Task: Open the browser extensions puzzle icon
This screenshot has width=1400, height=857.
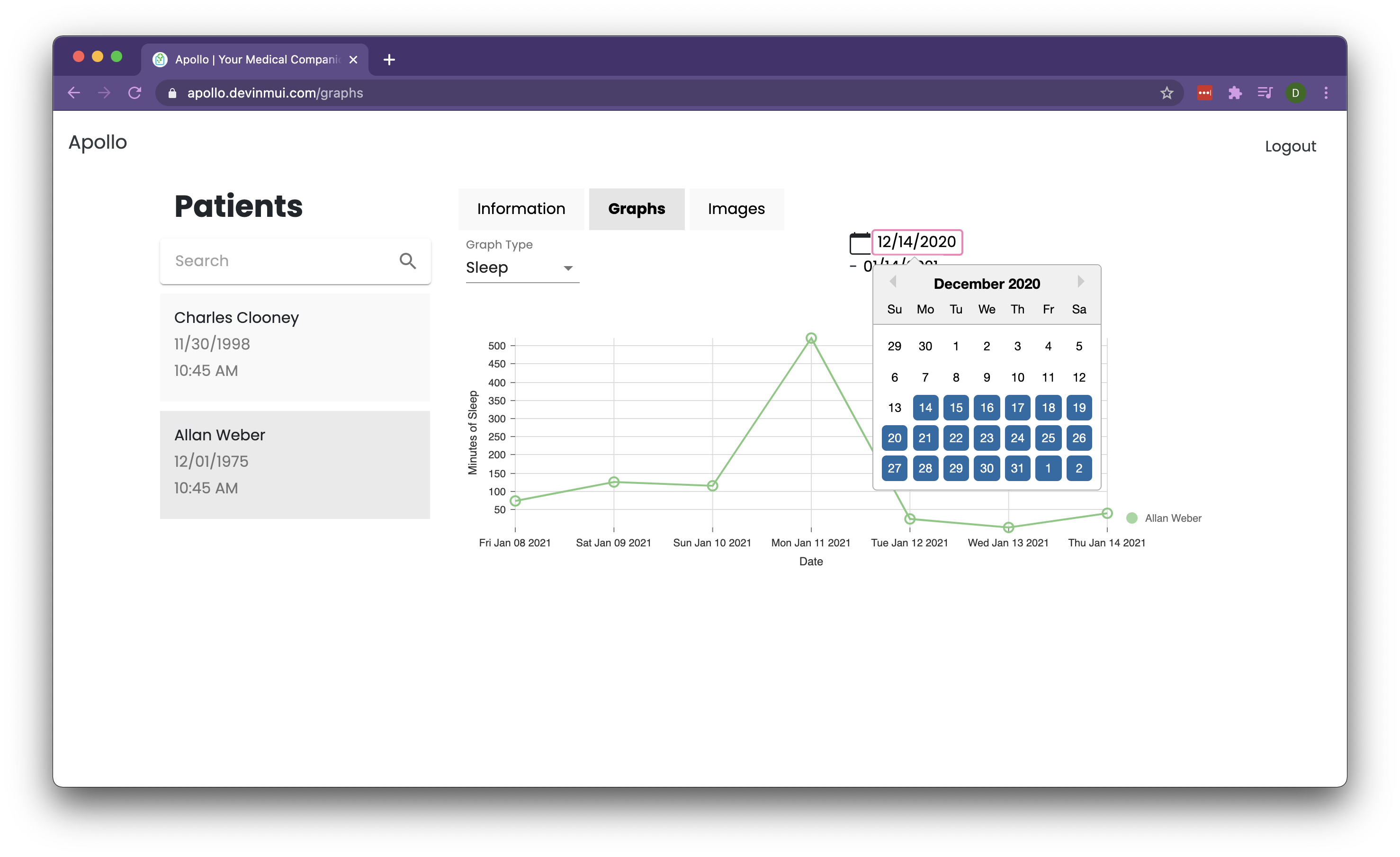Action: (x=1235, y=93)
